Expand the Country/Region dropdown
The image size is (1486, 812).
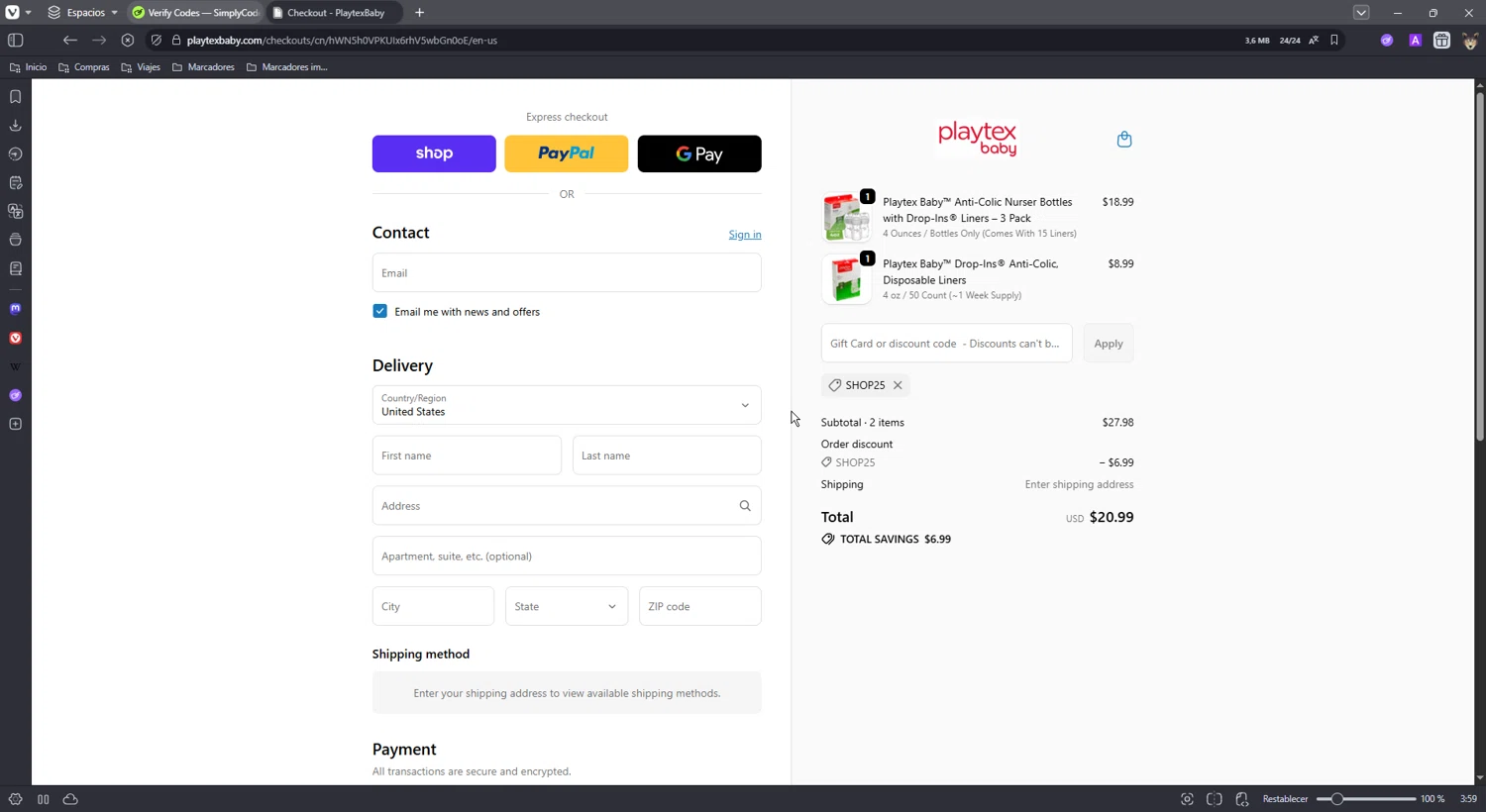click(567, 405)
